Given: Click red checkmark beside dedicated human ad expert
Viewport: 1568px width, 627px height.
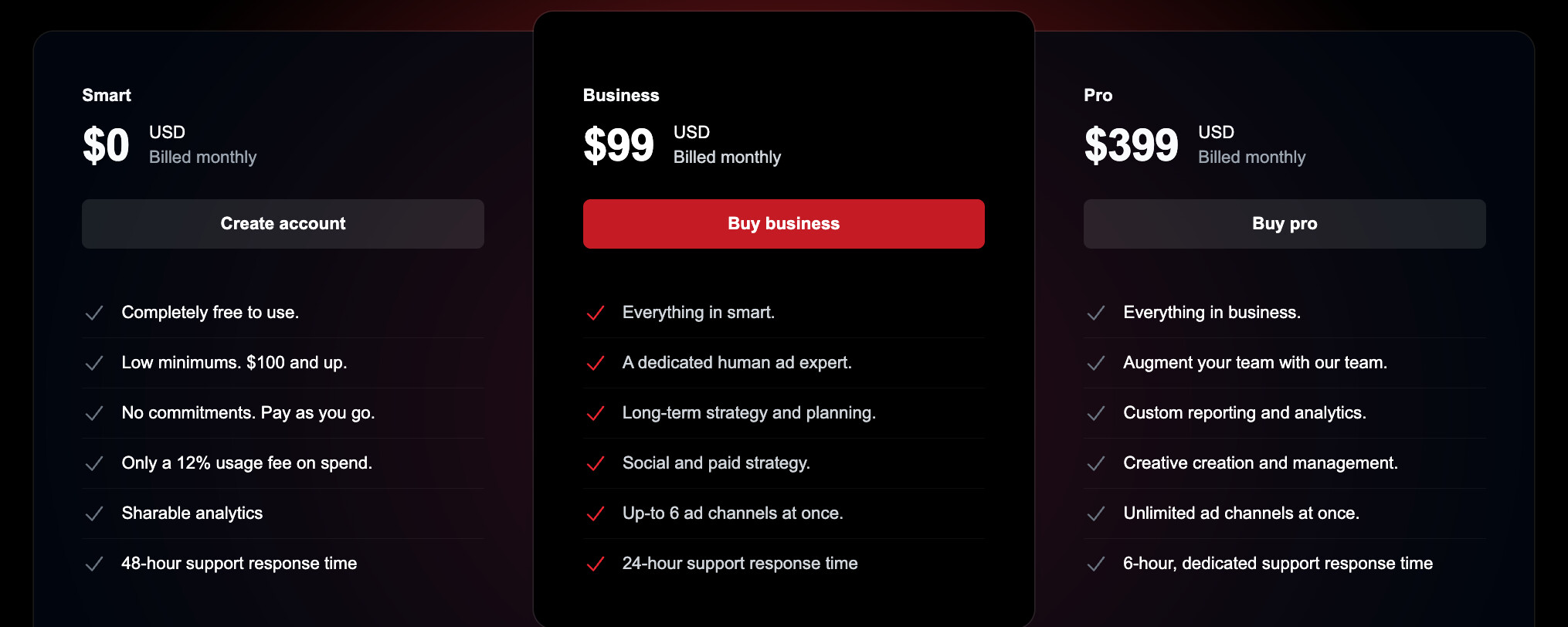Looking at the screenshot, I should coord(595,363).
